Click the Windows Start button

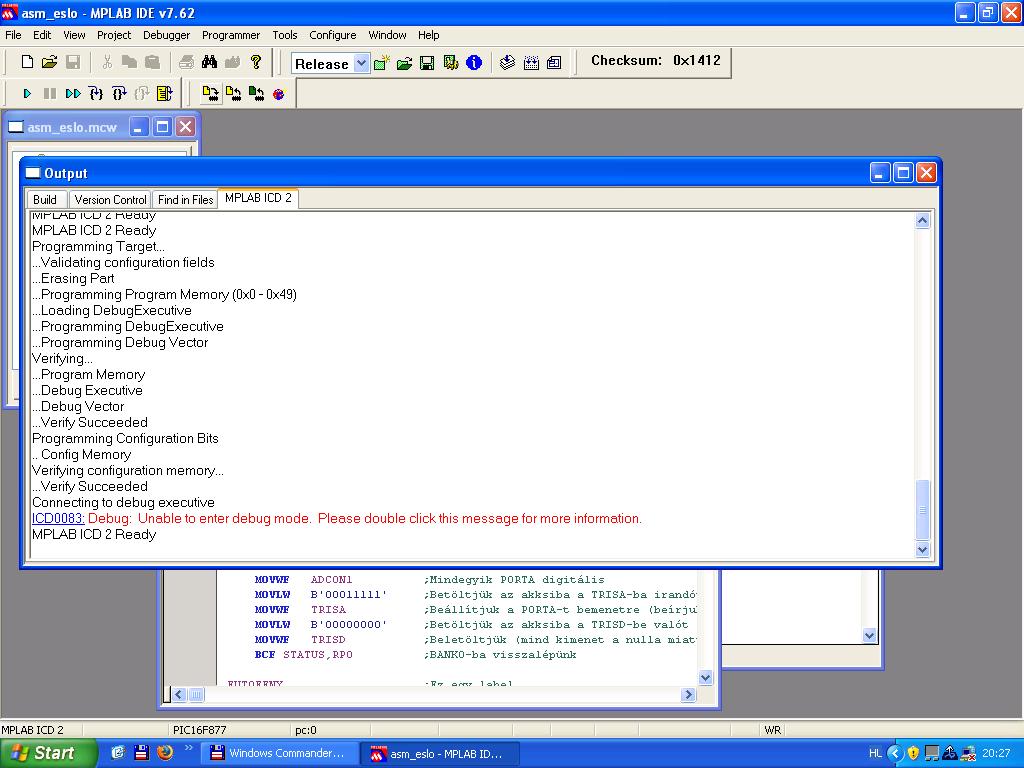point(48,753)
